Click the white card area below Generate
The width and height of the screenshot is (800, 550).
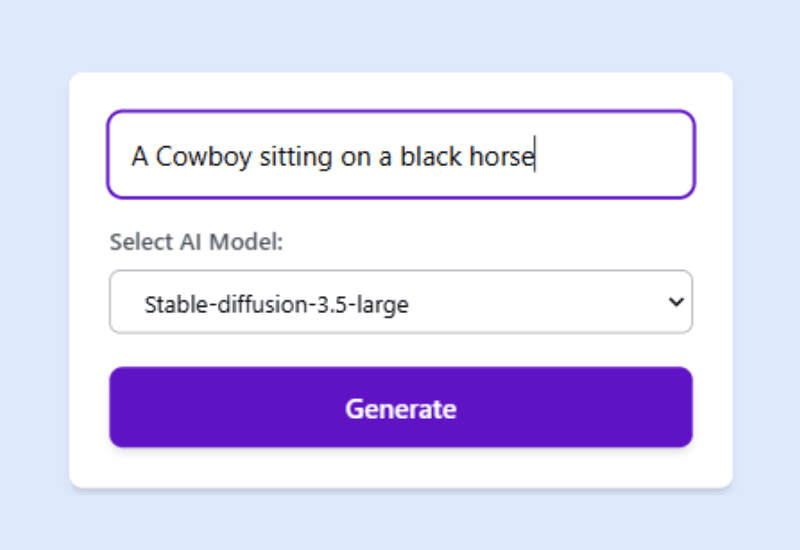click(400, 468)
